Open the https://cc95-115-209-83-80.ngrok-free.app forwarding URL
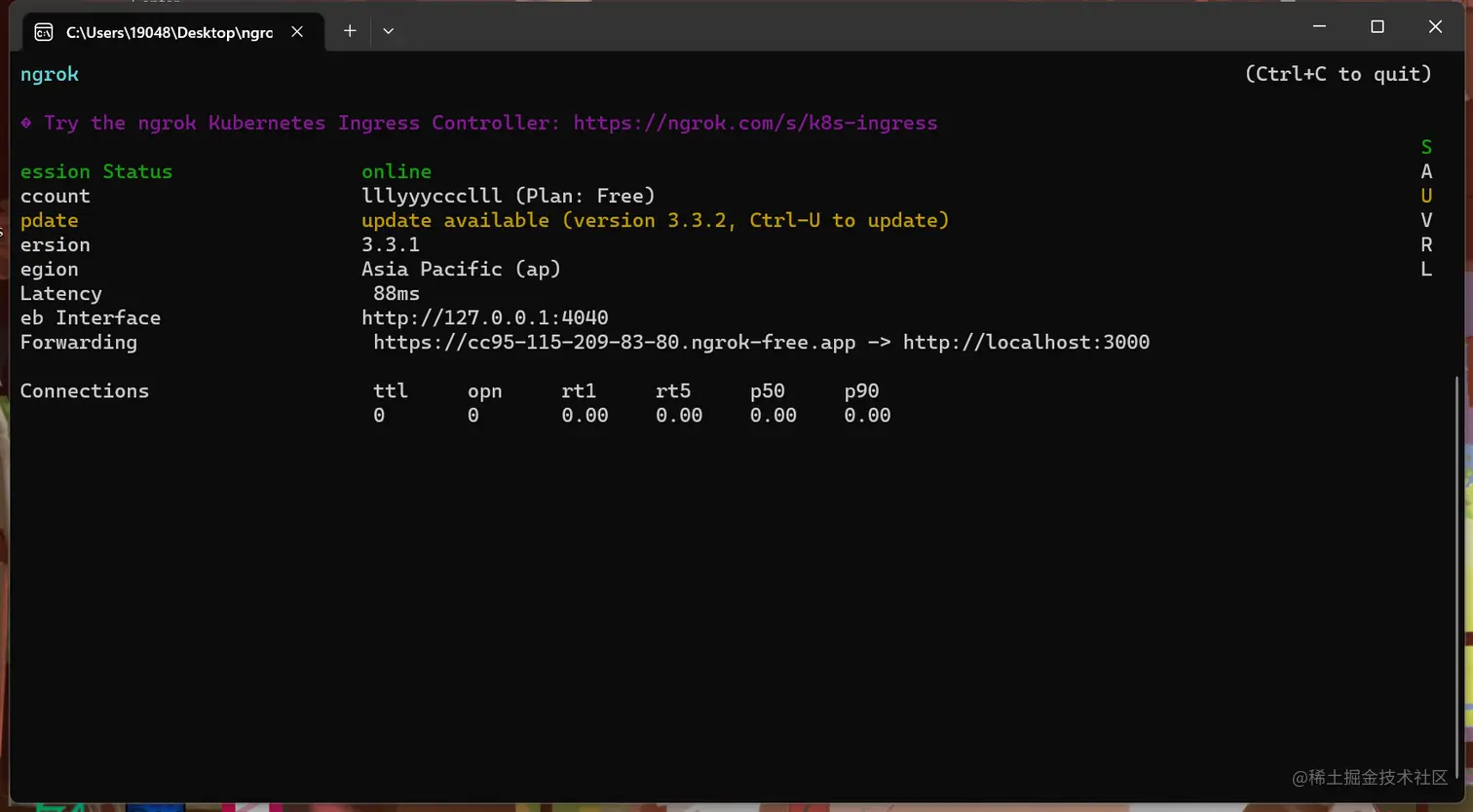The image size is (1473, 812). tap(614, 342)
